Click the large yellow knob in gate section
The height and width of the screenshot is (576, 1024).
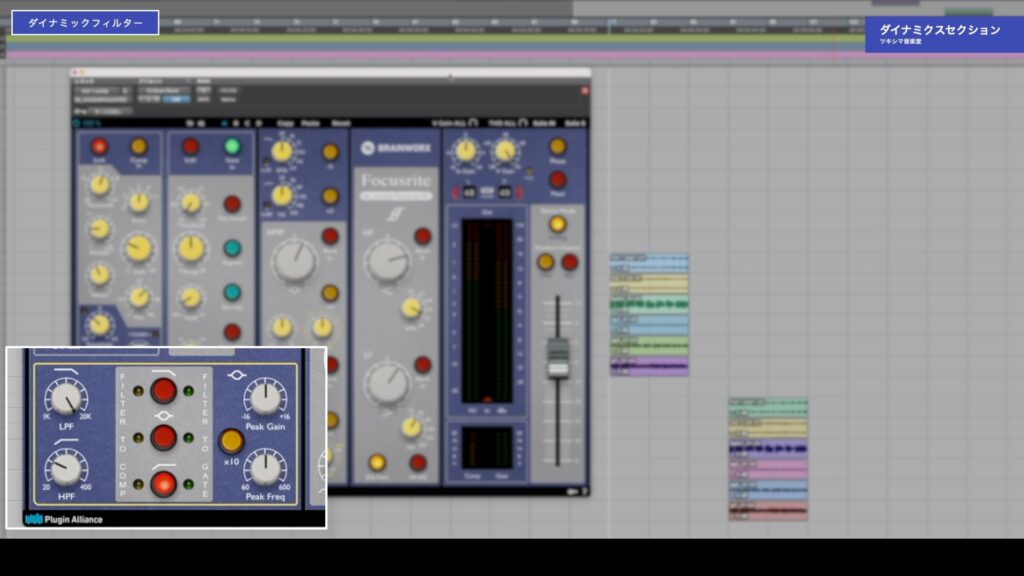point(191,248)
